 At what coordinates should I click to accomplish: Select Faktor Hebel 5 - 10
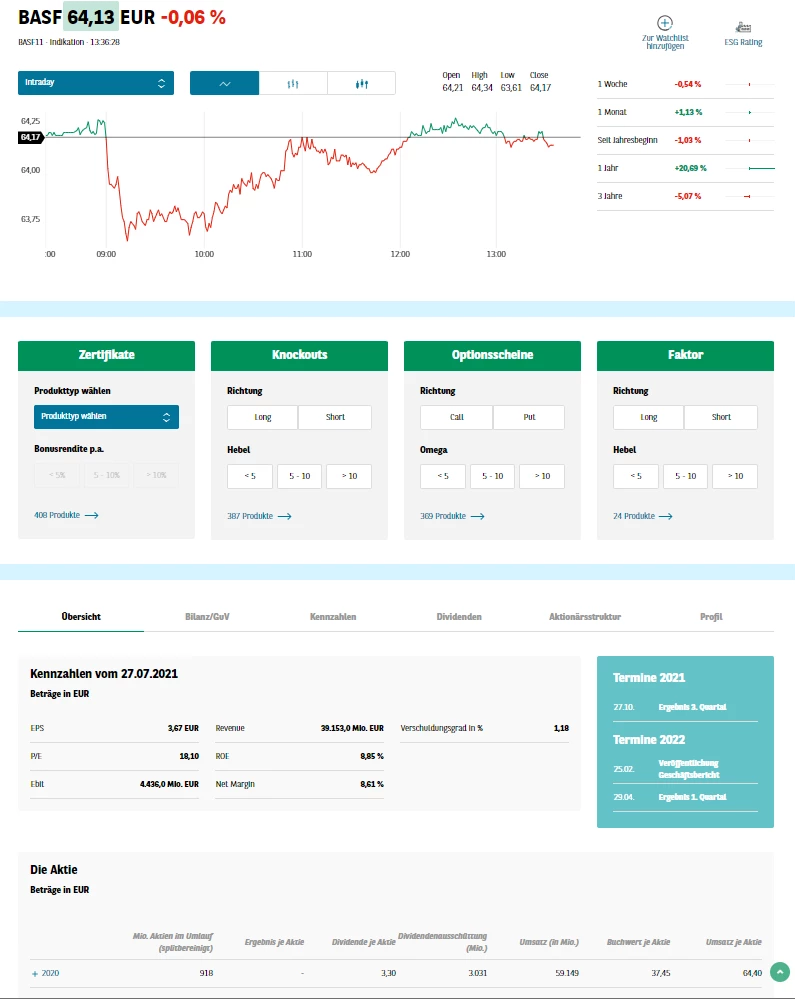pyautogui.click(x=686, y=477)
